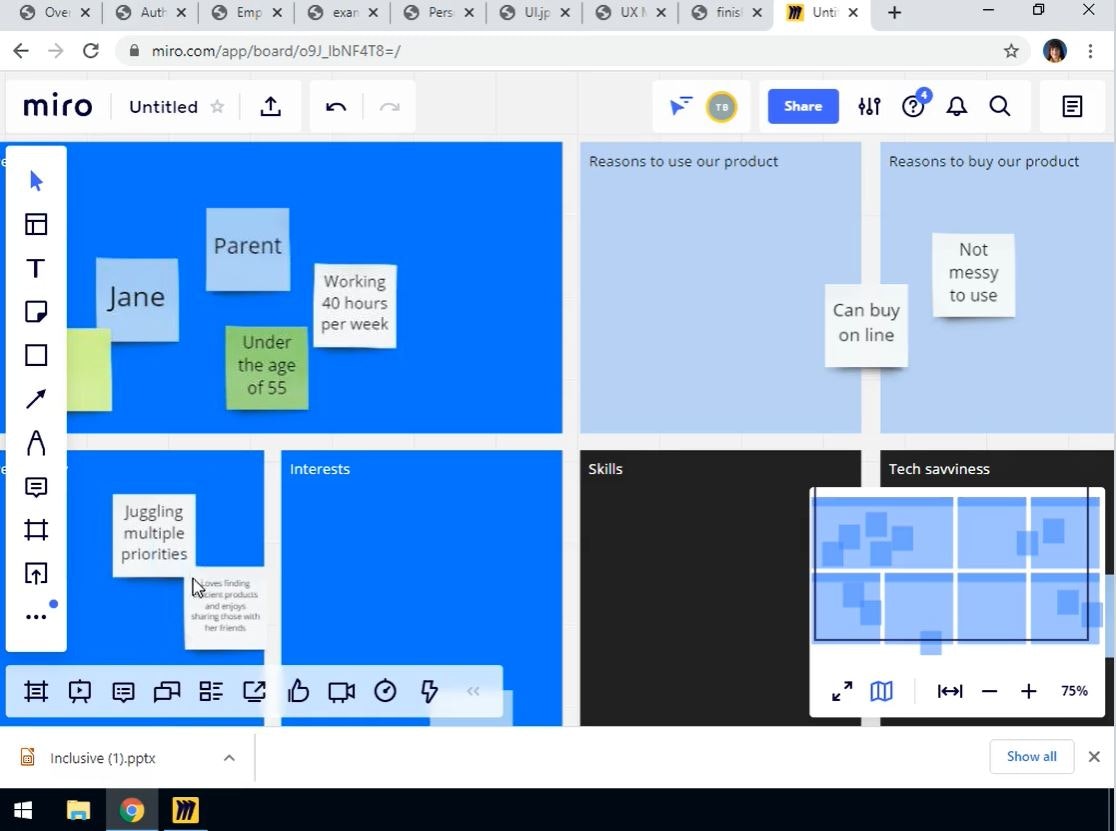Select the Shape rectangle tool
The image size is (1116, 831).
[x=36, y=355]
